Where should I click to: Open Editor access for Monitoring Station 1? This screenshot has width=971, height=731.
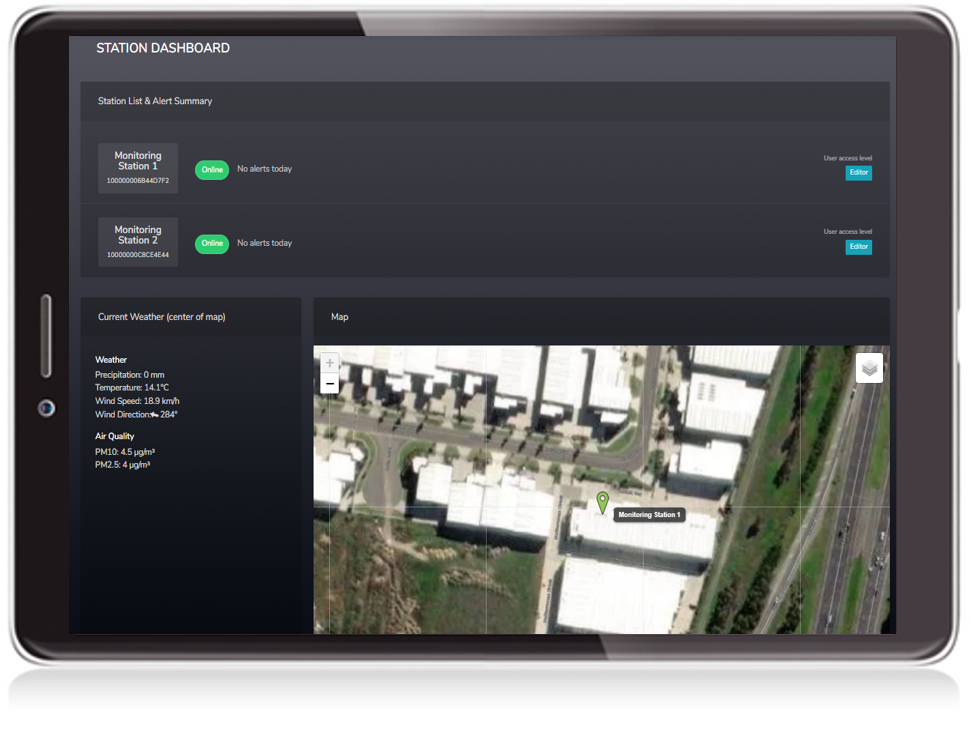pyautogui.click(x=858, y=172)
